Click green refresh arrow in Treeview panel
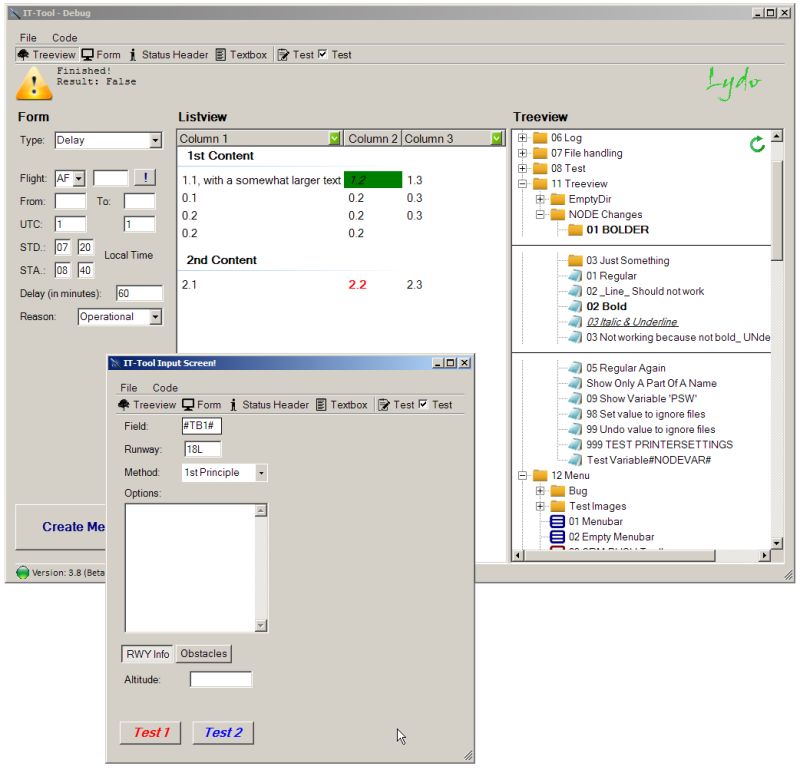Image resolution: width=800 pixels, height=773 pixels. 757,144
